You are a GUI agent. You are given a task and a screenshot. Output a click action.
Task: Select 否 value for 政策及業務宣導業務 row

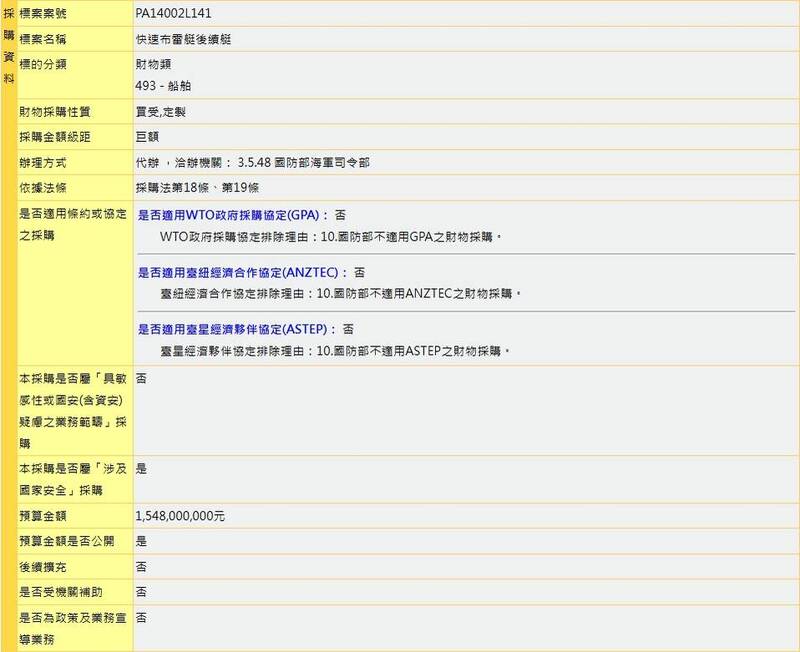[141, 618]
